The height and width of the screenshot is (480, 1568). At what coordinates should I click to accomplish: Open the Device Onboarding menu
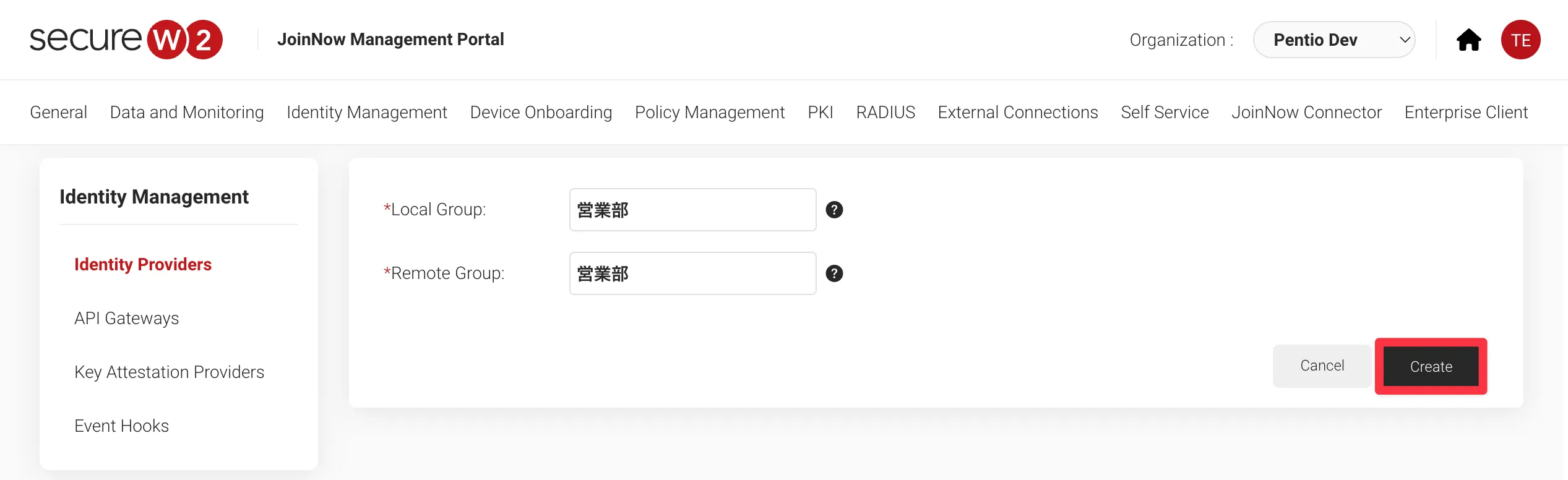tap(541, 112)
